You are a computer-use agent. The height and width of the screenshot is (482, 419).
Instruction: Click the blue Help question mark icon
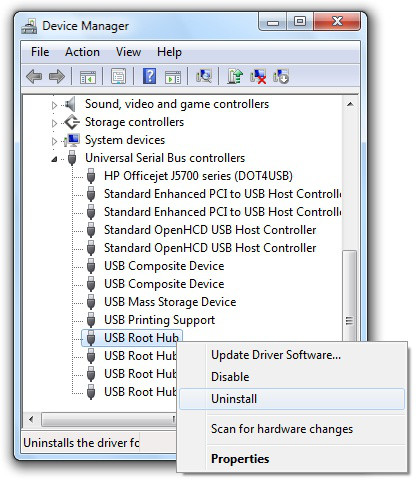149,76
